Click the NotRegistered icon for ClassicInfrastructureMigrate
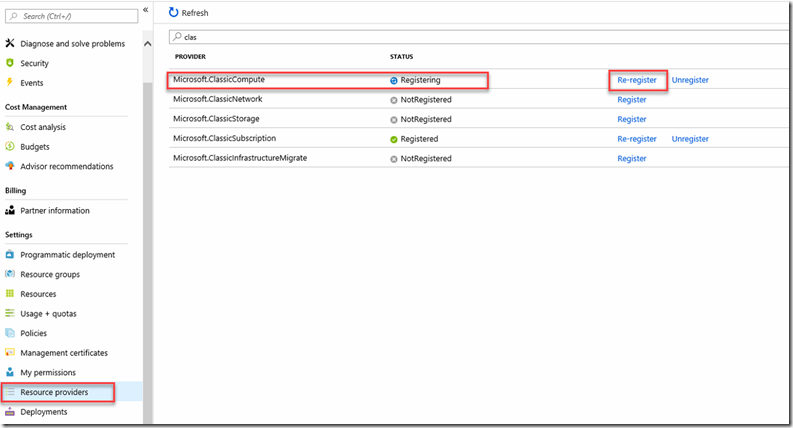 click(x=394, y=159)
